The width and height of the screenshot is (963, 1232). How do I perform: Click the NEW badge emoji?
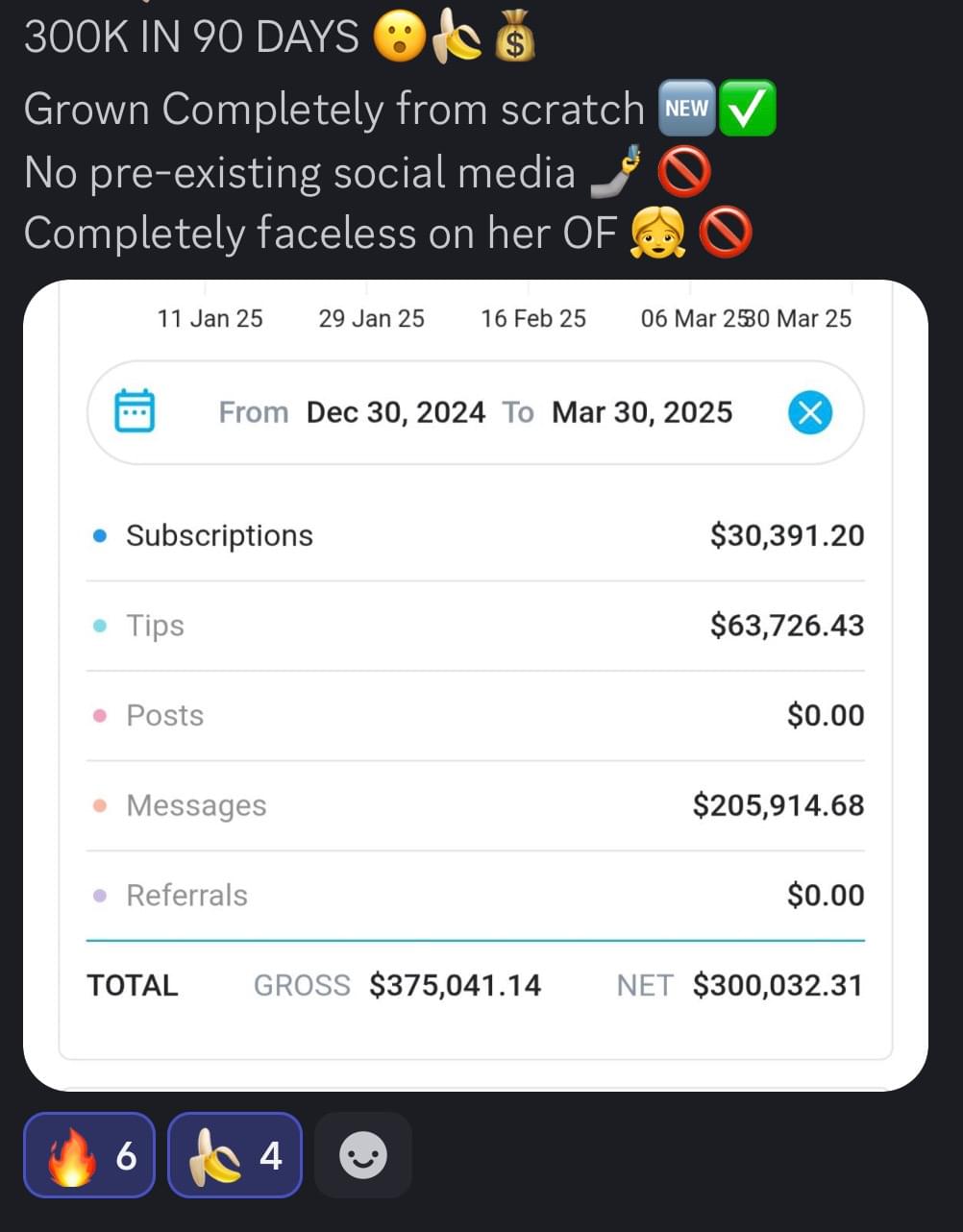point(686,110)
